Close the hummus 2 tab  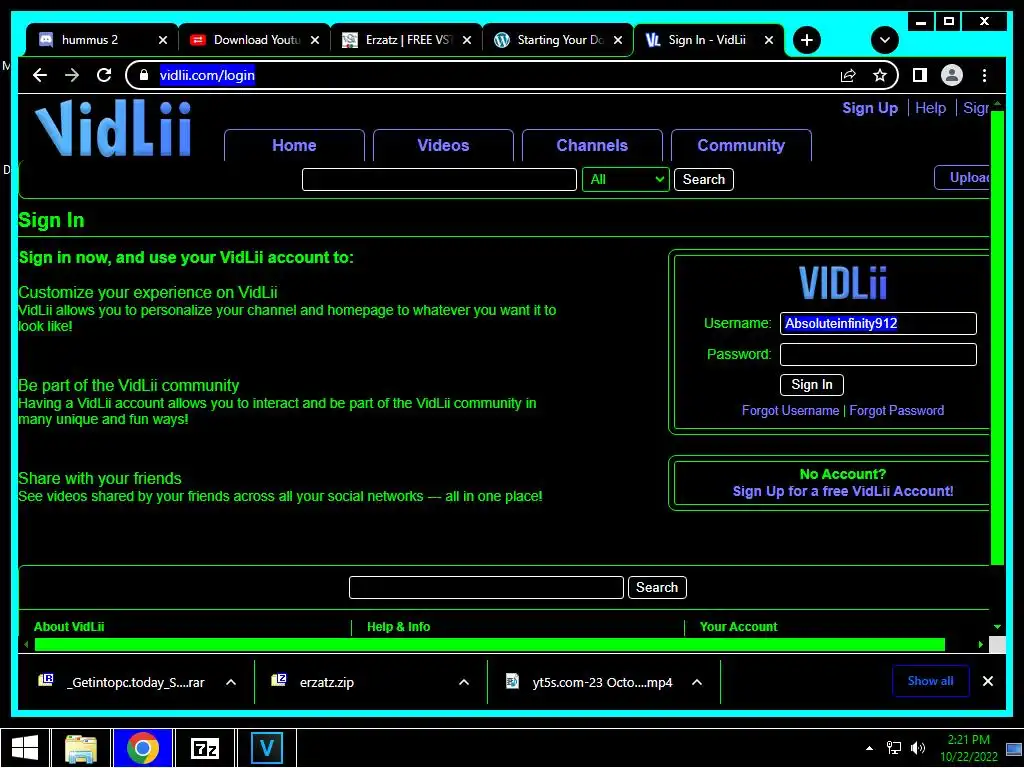coord(163,40)
